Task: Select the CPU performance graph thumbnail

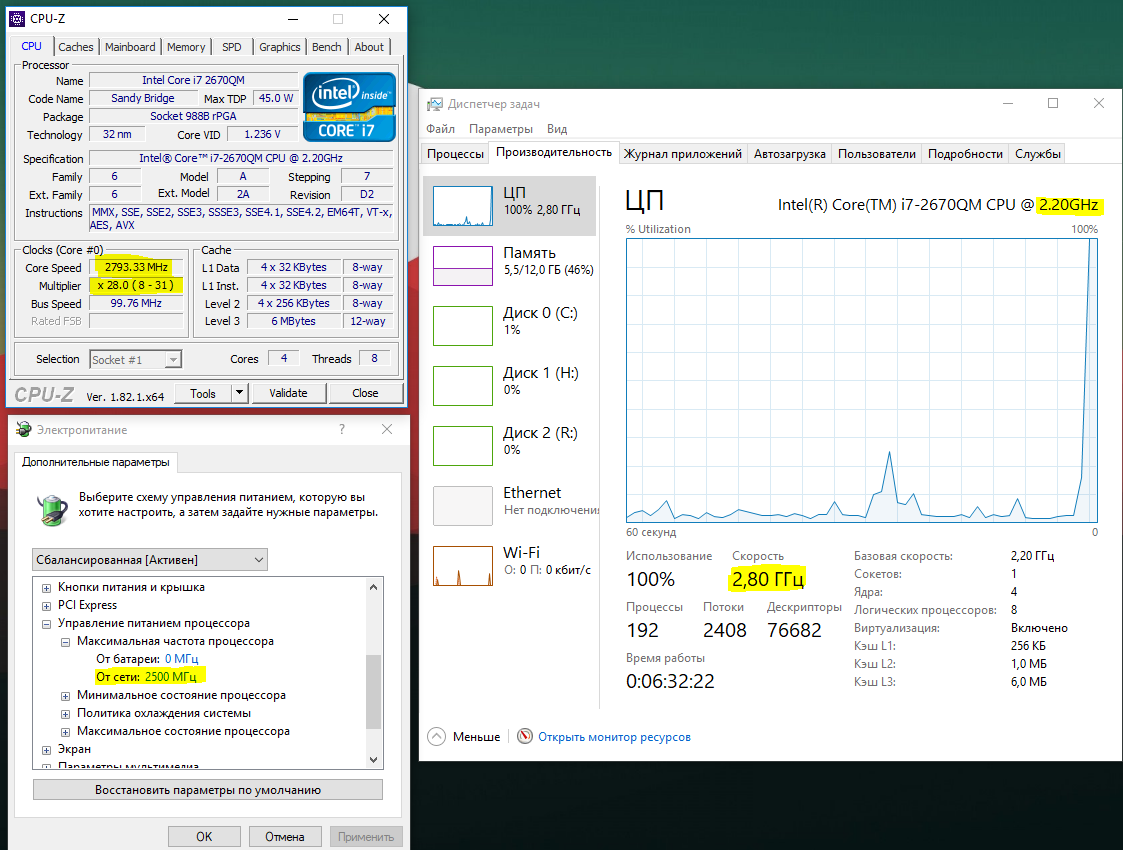Action: pos(463,206)
